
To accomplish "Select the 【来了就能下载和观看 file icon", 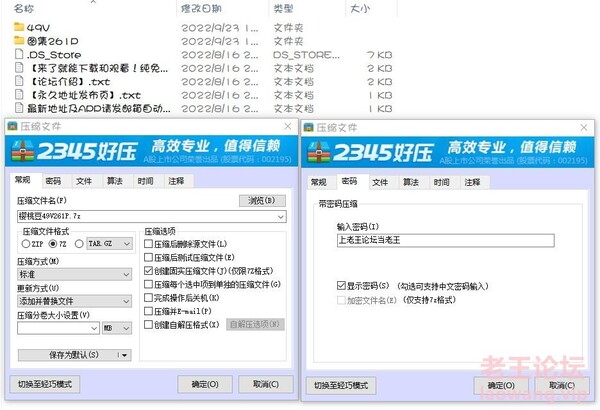I will pyautogui.click(x=19, y=68).
